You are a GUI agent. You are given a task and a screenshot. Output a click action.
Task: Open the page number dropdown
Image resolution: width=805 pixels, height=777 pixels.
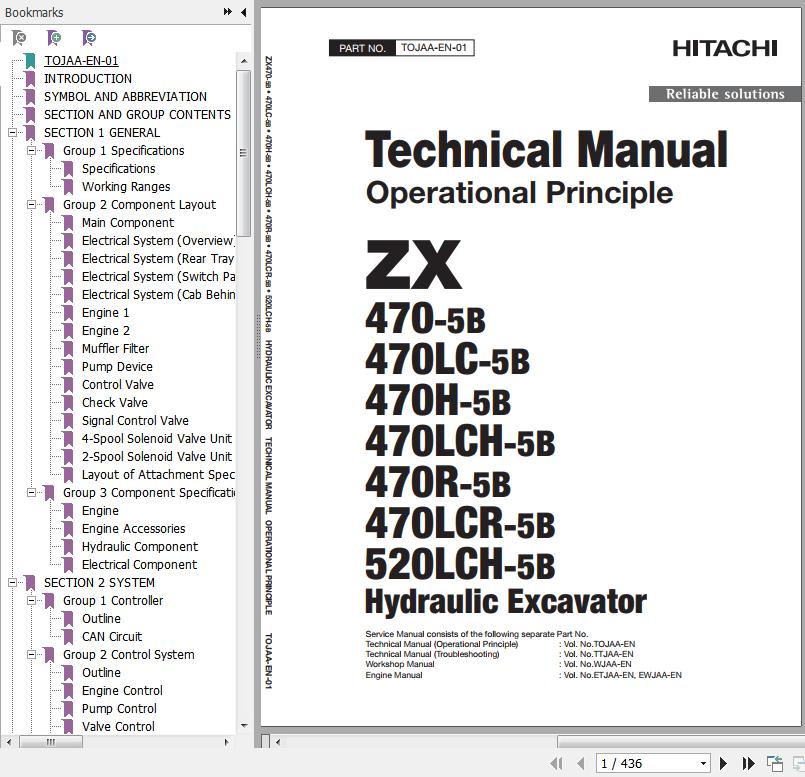703,764
